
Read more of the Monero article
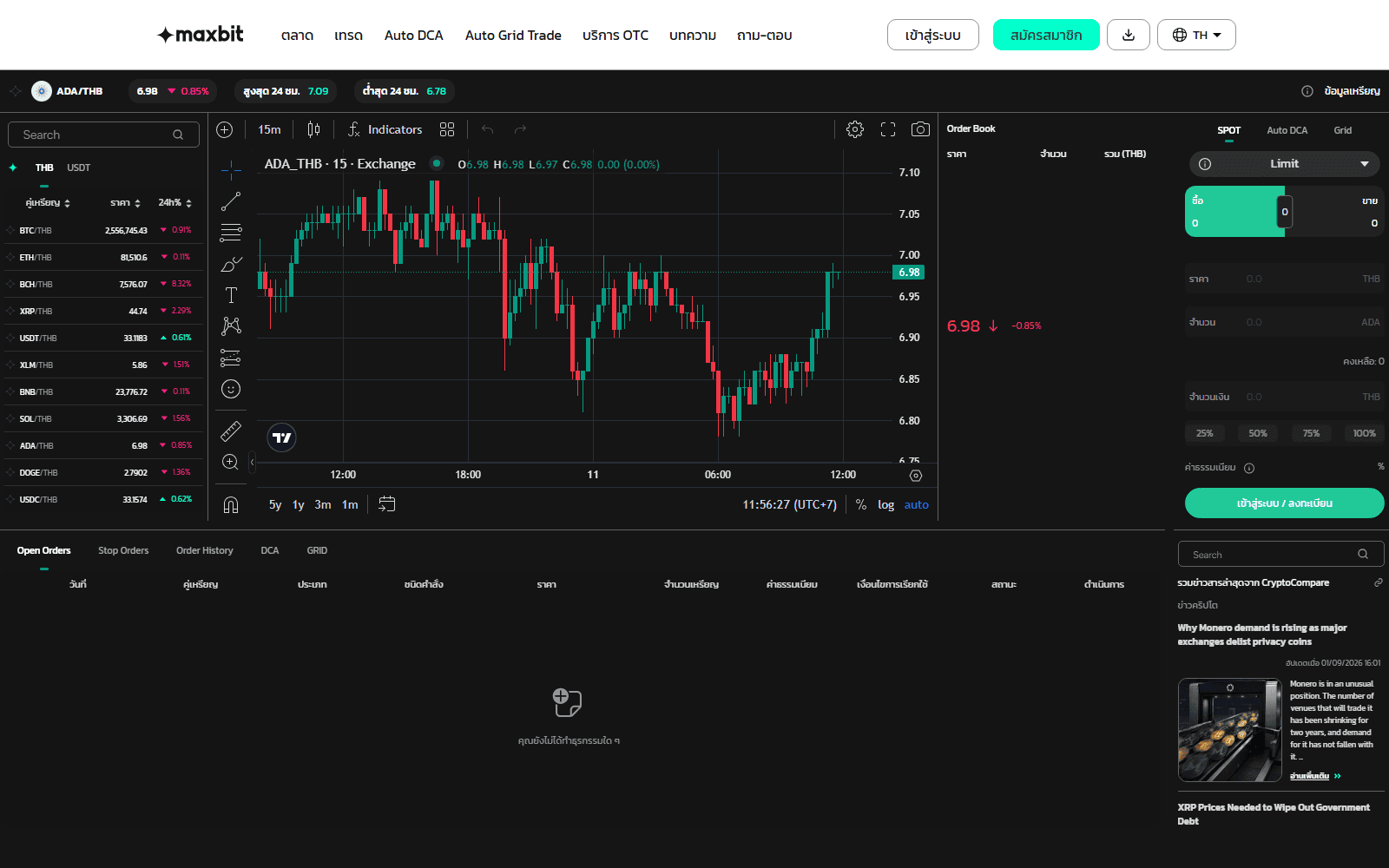pyautogui.click(x=1315, y=776)
